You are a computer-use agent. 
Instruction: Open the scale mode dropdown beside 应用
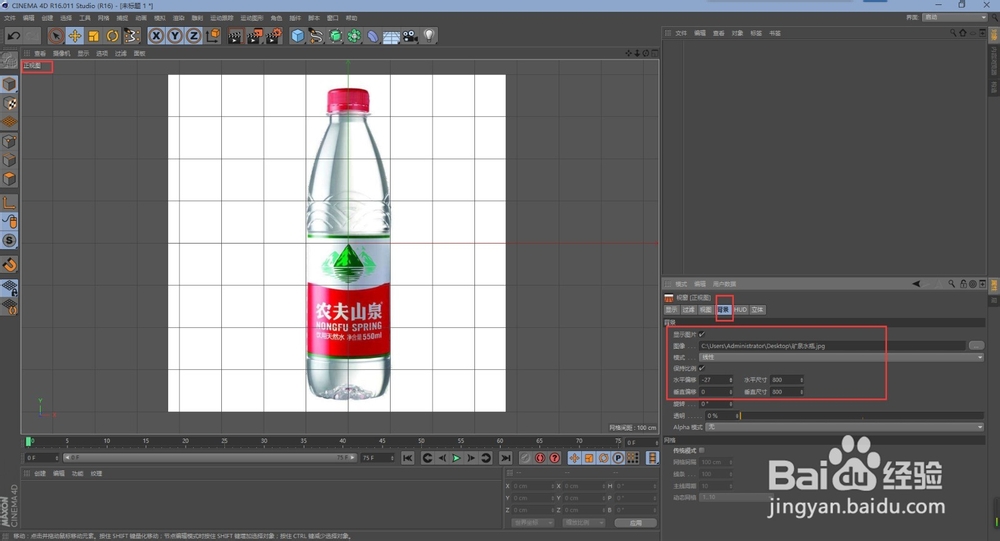[584, 522]
